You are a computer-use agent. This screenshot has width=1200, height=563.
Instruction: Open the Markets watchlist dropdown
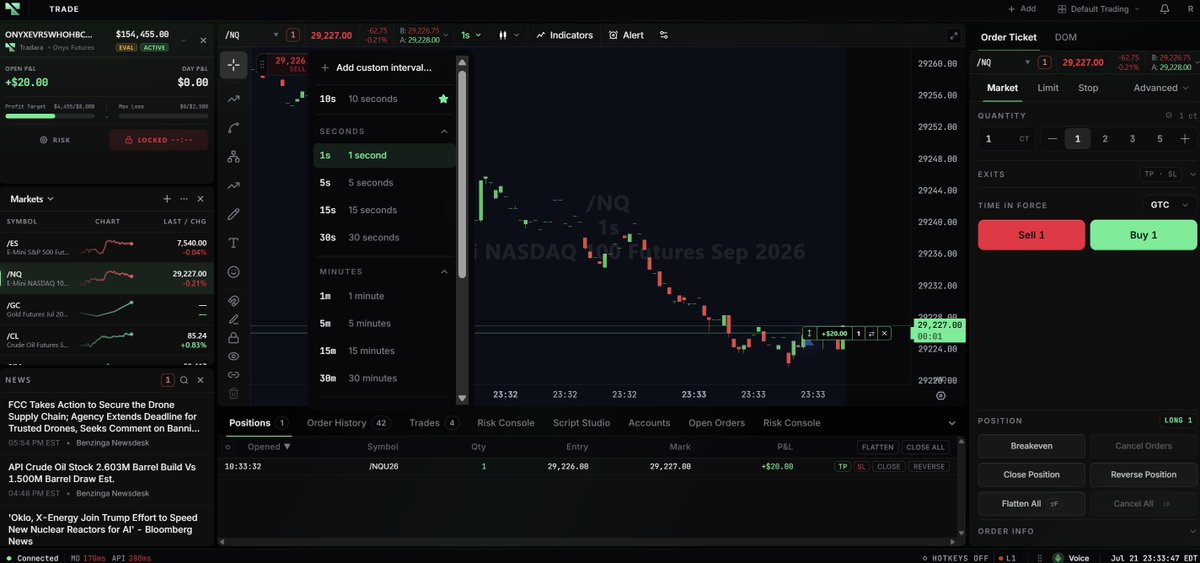(x=32, y=199)
